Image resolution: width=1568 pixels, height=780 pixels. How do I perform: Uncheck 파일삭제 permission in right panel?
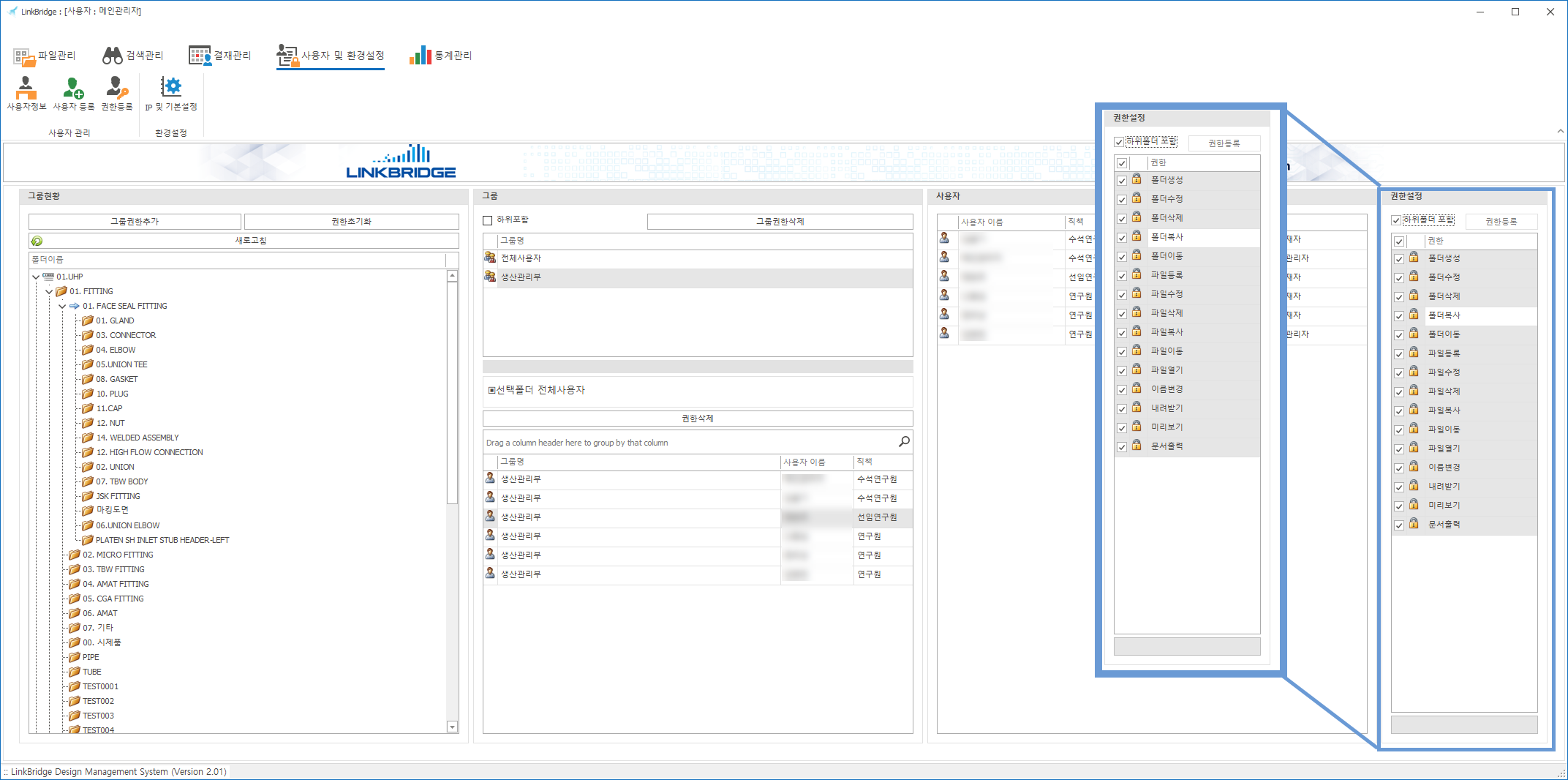1399,392
